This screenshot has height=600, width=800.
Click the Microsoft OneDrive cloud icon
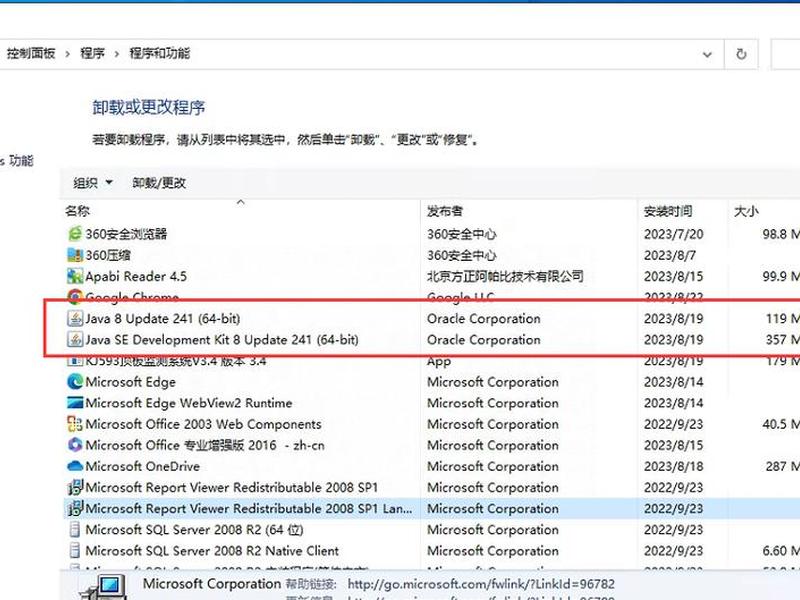tap(75, 466)
